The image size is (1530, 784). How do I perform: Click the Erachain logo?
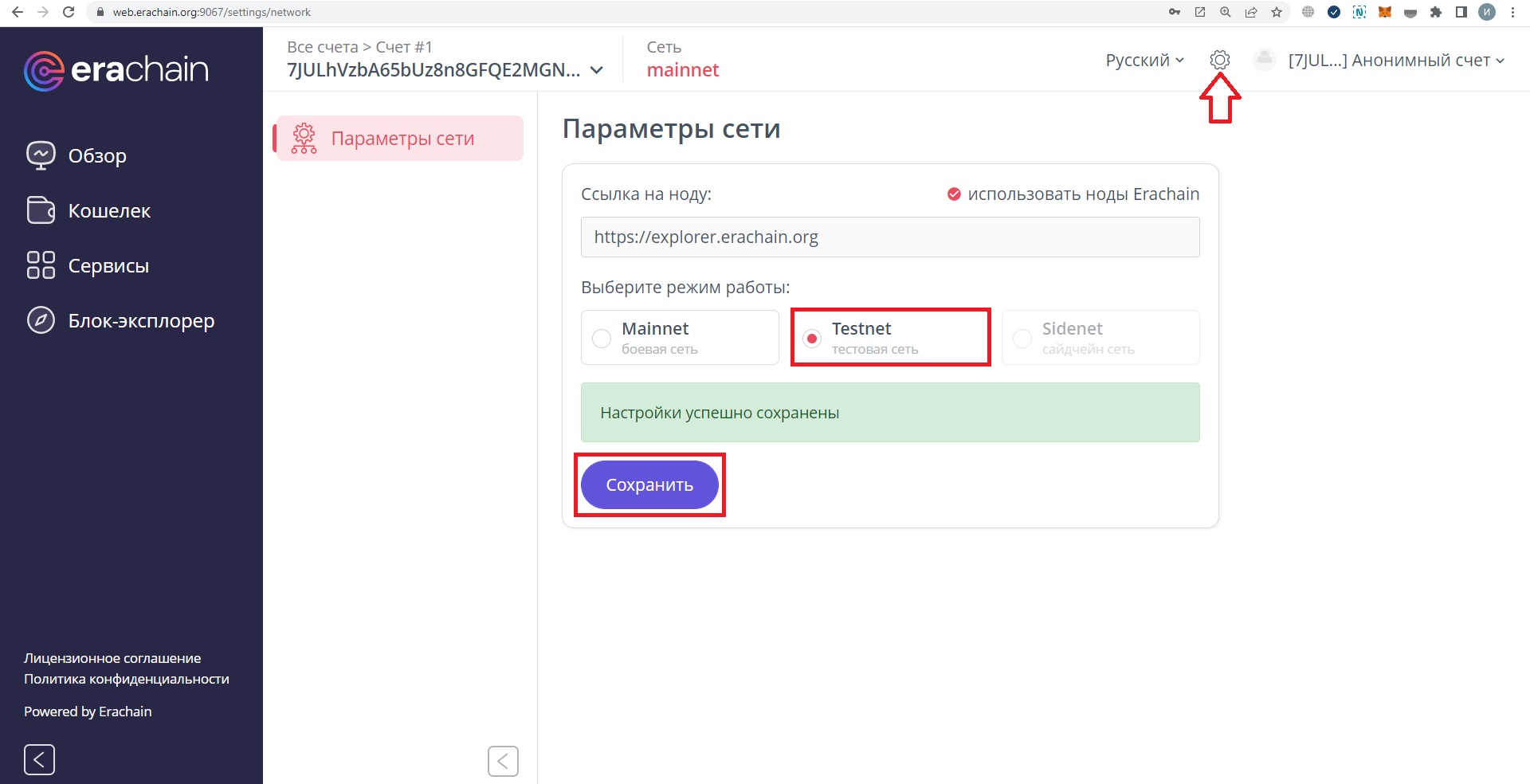(116, 70)
